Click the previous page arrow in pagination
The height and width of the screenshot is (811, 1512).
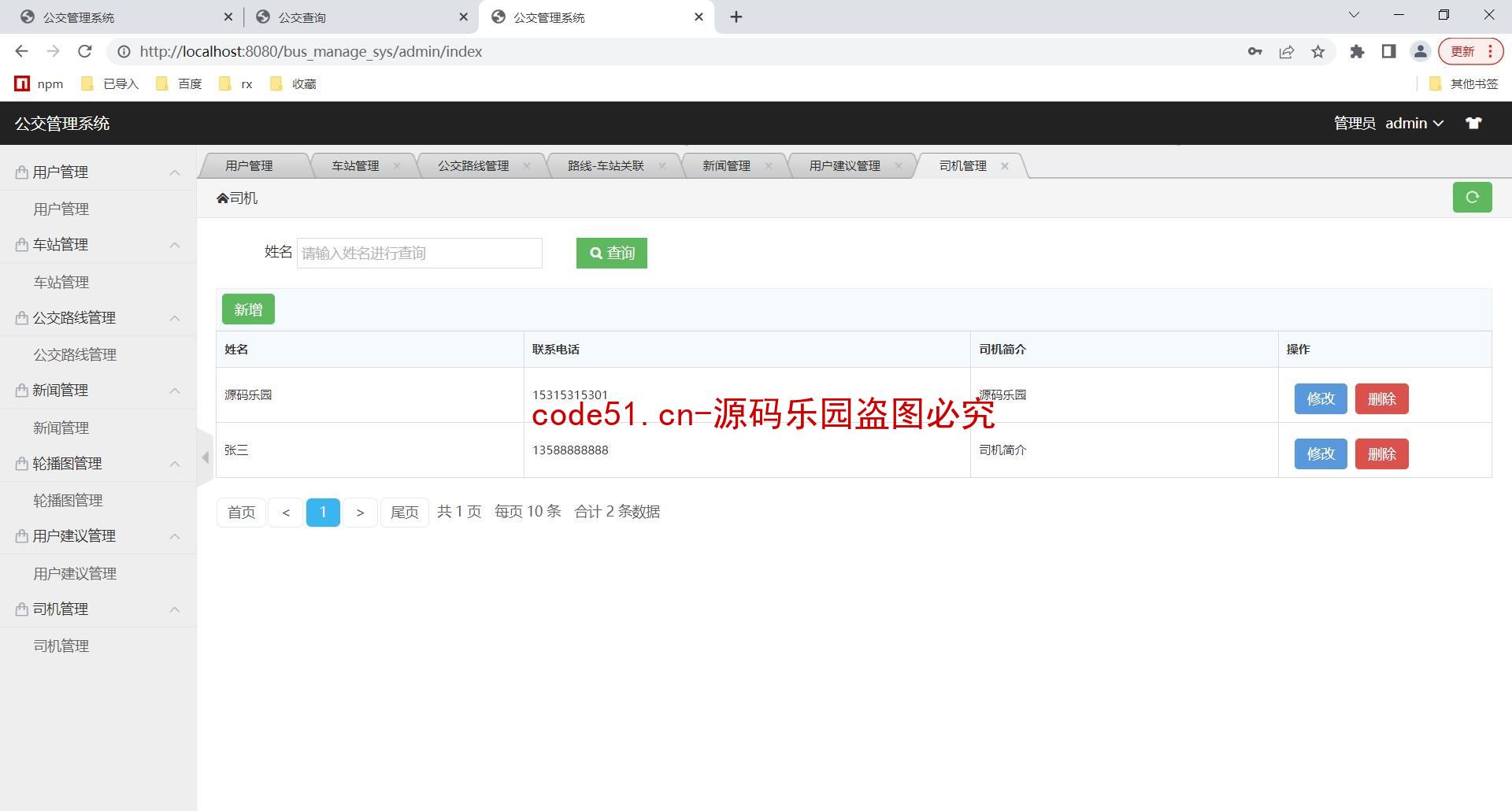pyautogui.click(x=286, y=513)
